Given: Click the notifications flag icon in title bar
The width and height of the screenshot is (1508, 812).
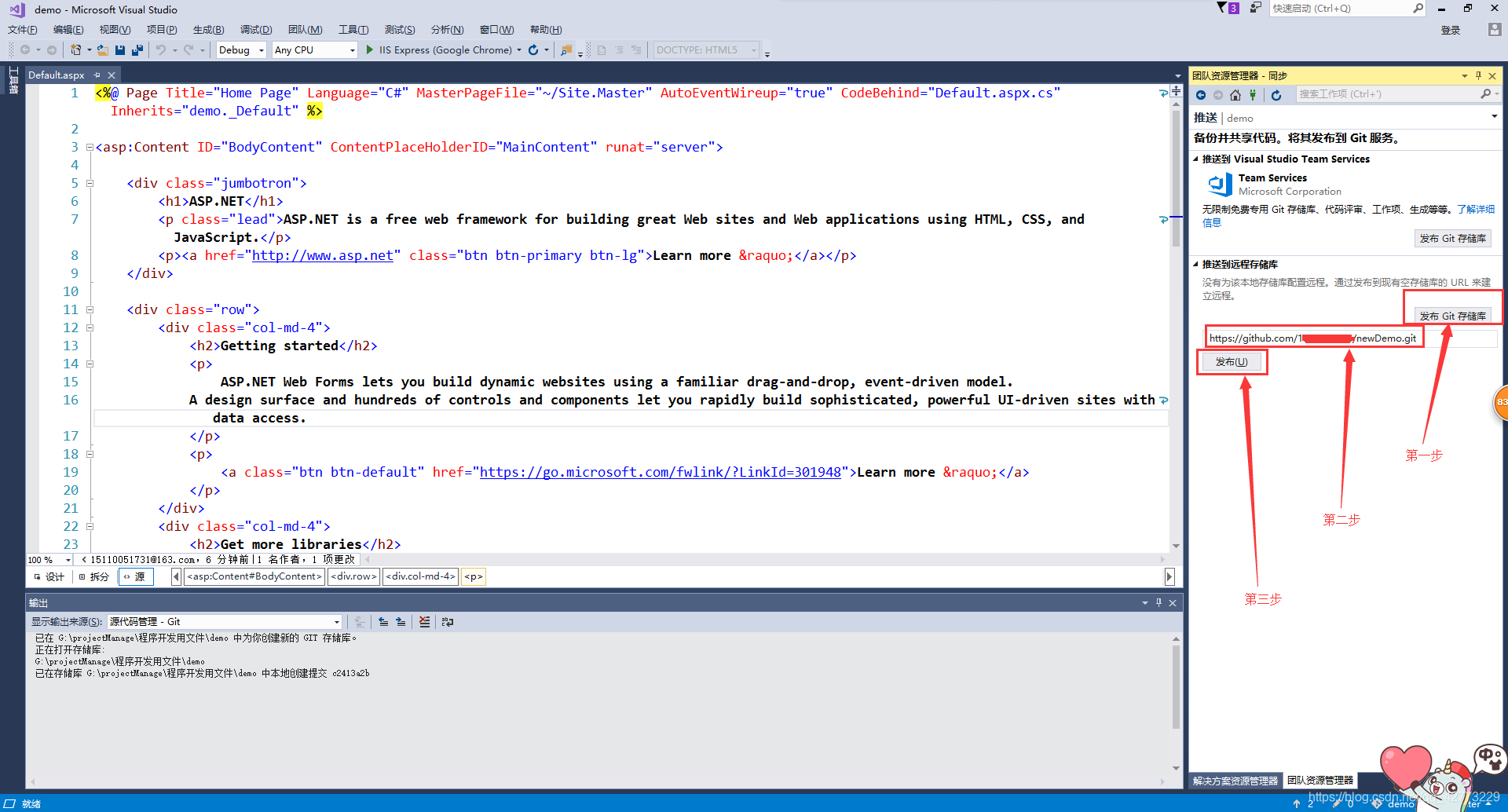Looking at the screenshot, I should coord(1222,8).
